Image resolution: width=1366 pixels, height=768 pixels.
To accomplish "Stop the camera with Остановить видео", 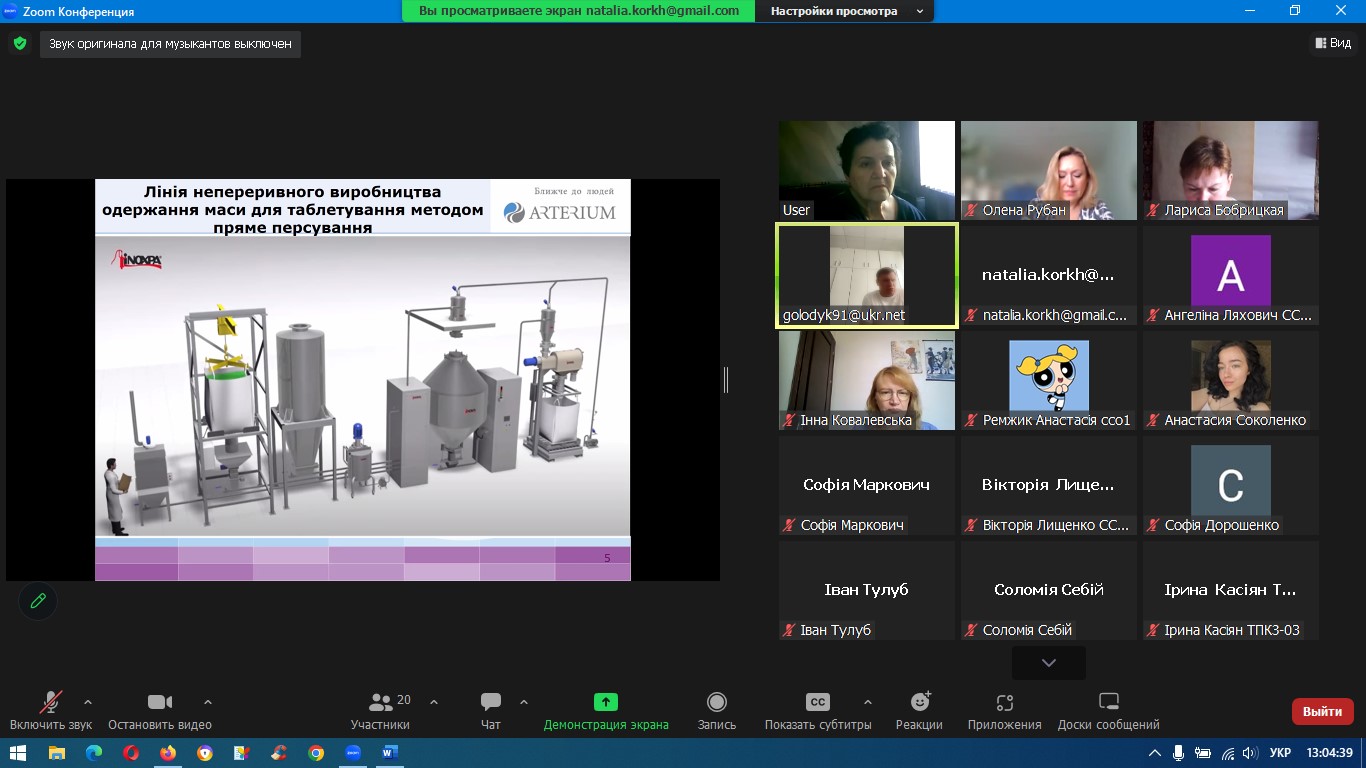I will point(160,710).
